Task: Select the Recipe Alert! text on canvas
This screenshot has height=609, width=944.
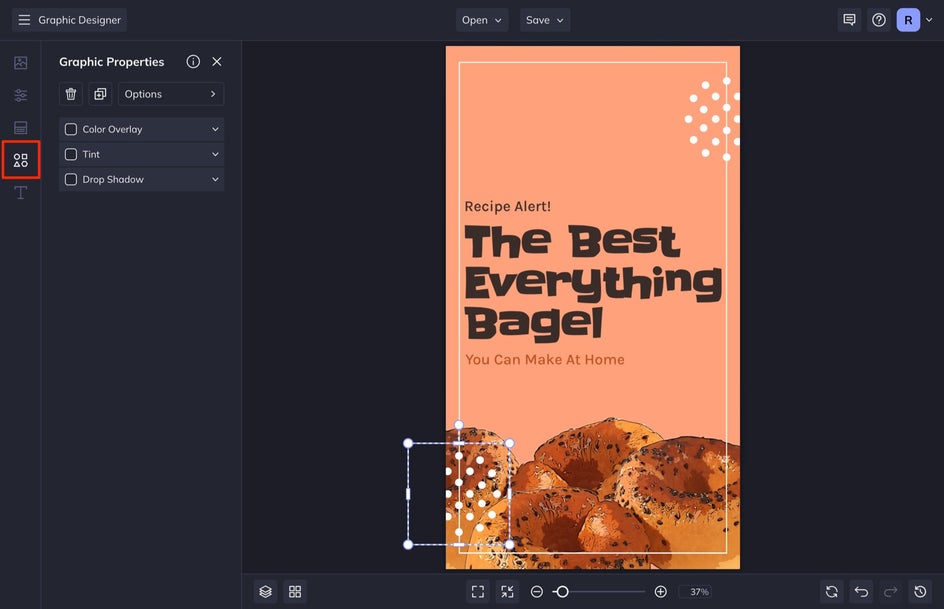Action: (x=508, y=206)
